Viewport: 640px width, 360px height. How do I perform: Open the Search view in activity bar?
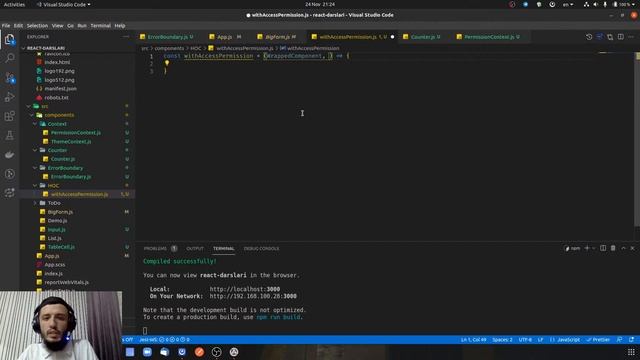(9, 58)
